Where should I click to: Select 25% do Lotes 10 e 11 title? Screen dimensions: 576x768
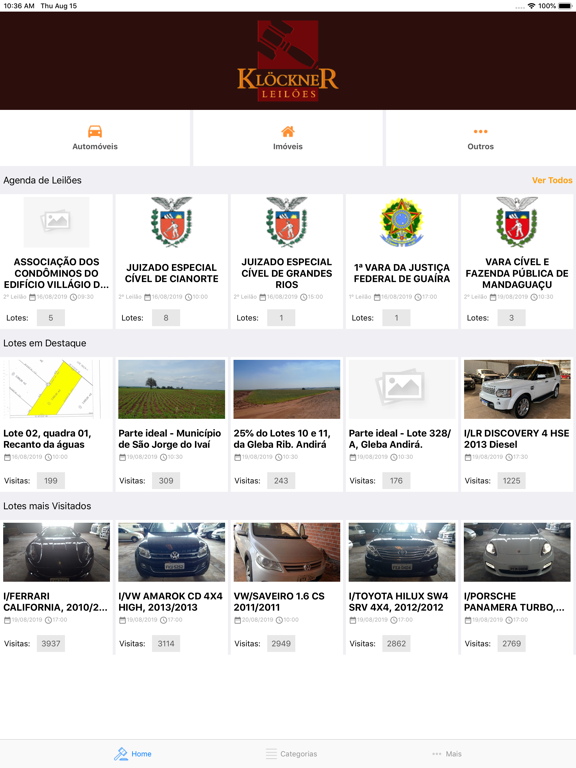coord(282,439)
